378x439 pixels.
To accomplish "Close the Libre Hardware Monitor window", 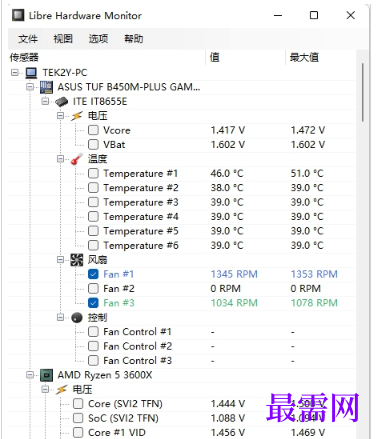I will (x=350, y=15).
